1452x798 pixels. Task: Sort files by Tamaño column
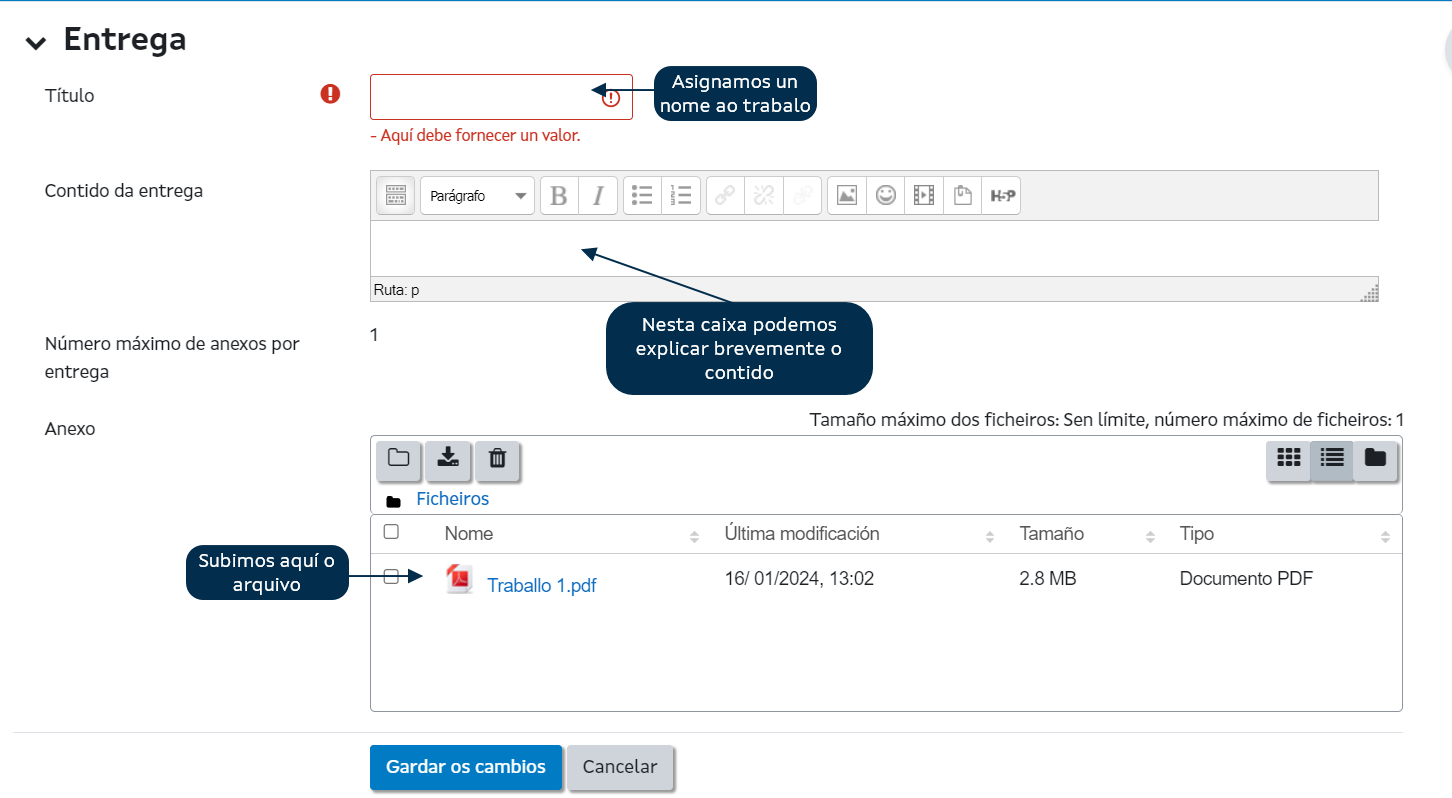(1051, 534)
